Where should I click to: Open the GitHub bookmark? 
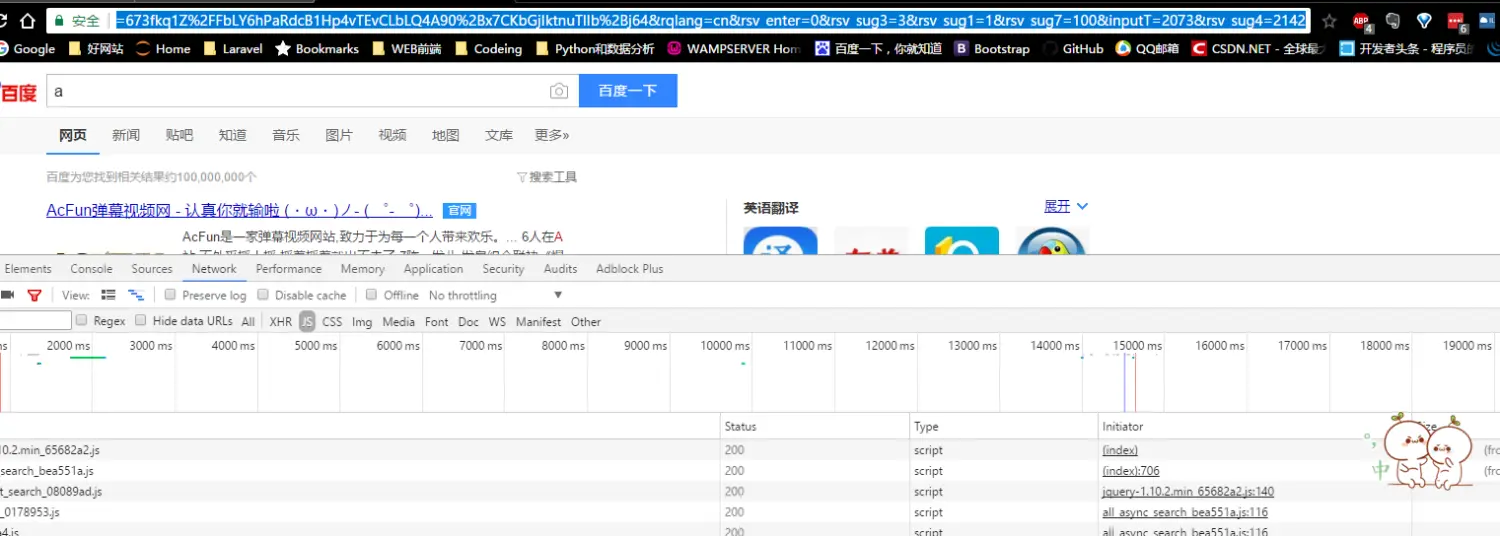pos(1072,48)
